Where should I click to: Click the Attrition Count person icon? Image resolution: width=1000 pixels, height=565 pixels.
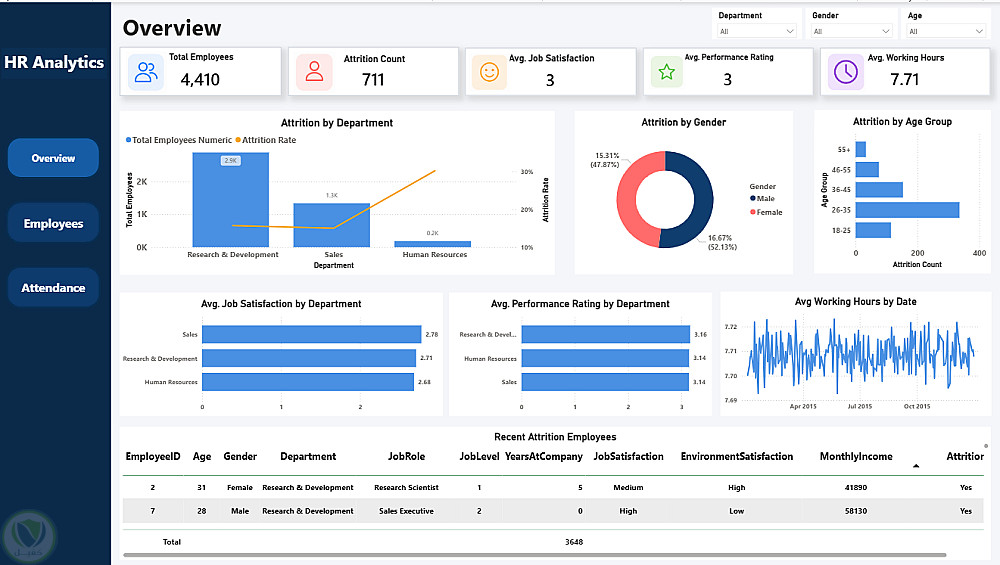[x=314, y=71]
